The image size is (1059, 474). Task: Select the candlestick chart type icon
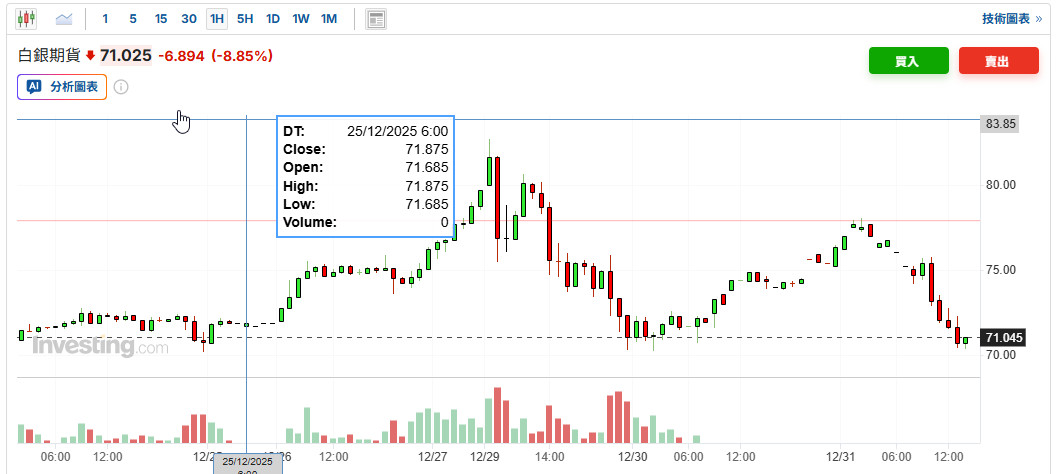click(26, 19)
